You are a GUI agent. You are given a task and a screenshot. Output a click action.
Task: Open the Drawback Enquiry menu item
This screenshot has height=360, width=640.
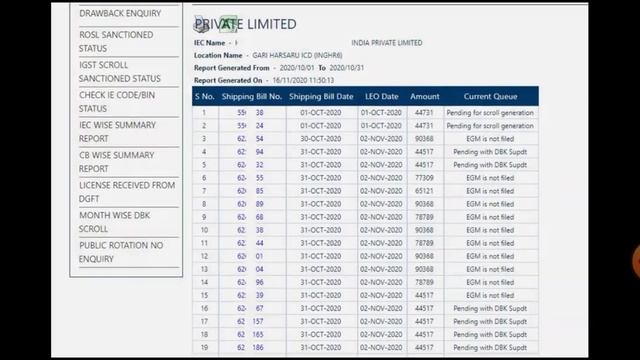tap(120, 13)
